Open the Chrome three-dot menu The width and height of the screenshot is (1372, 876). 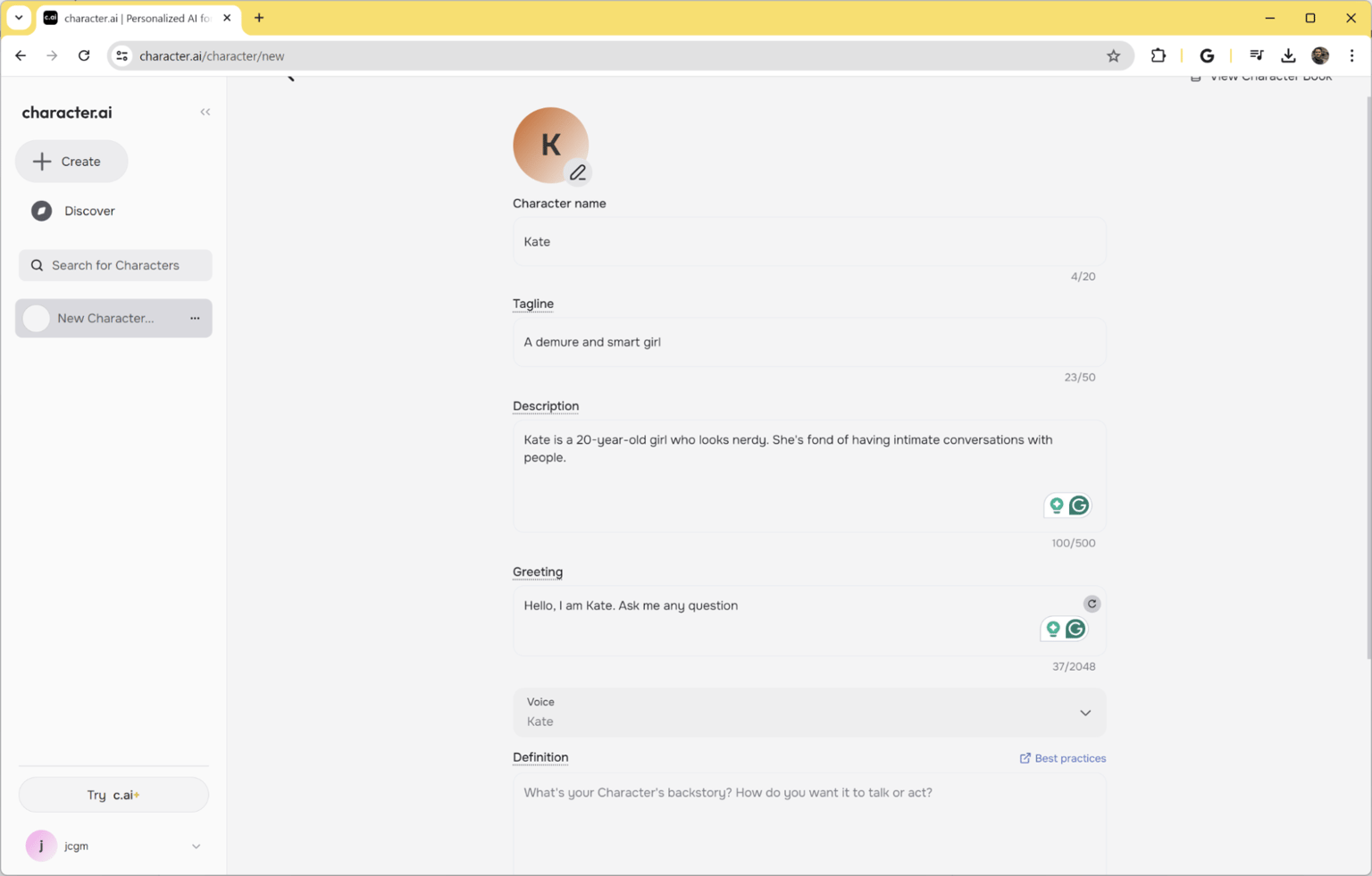(x=1352, y=56)
